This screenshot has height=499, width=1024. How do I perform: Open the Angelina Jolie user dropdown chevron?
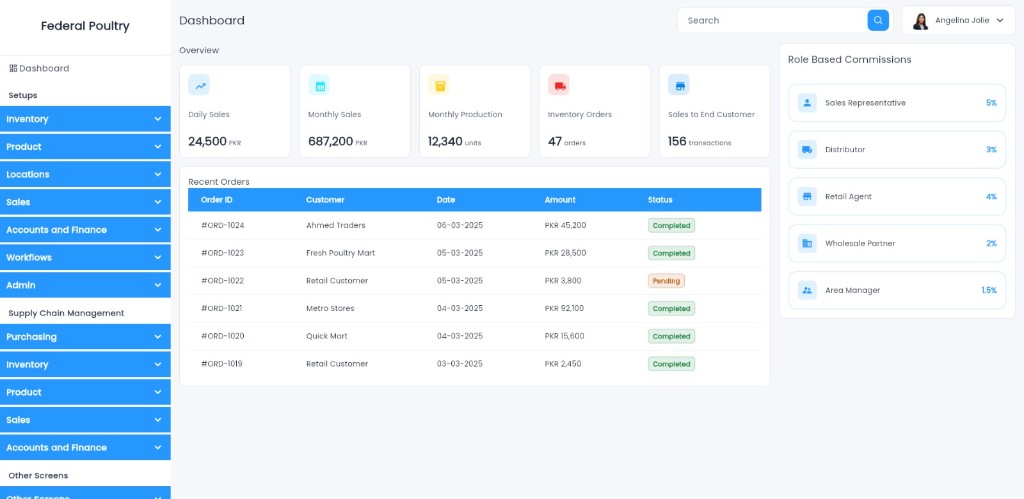coord(1000,20)
